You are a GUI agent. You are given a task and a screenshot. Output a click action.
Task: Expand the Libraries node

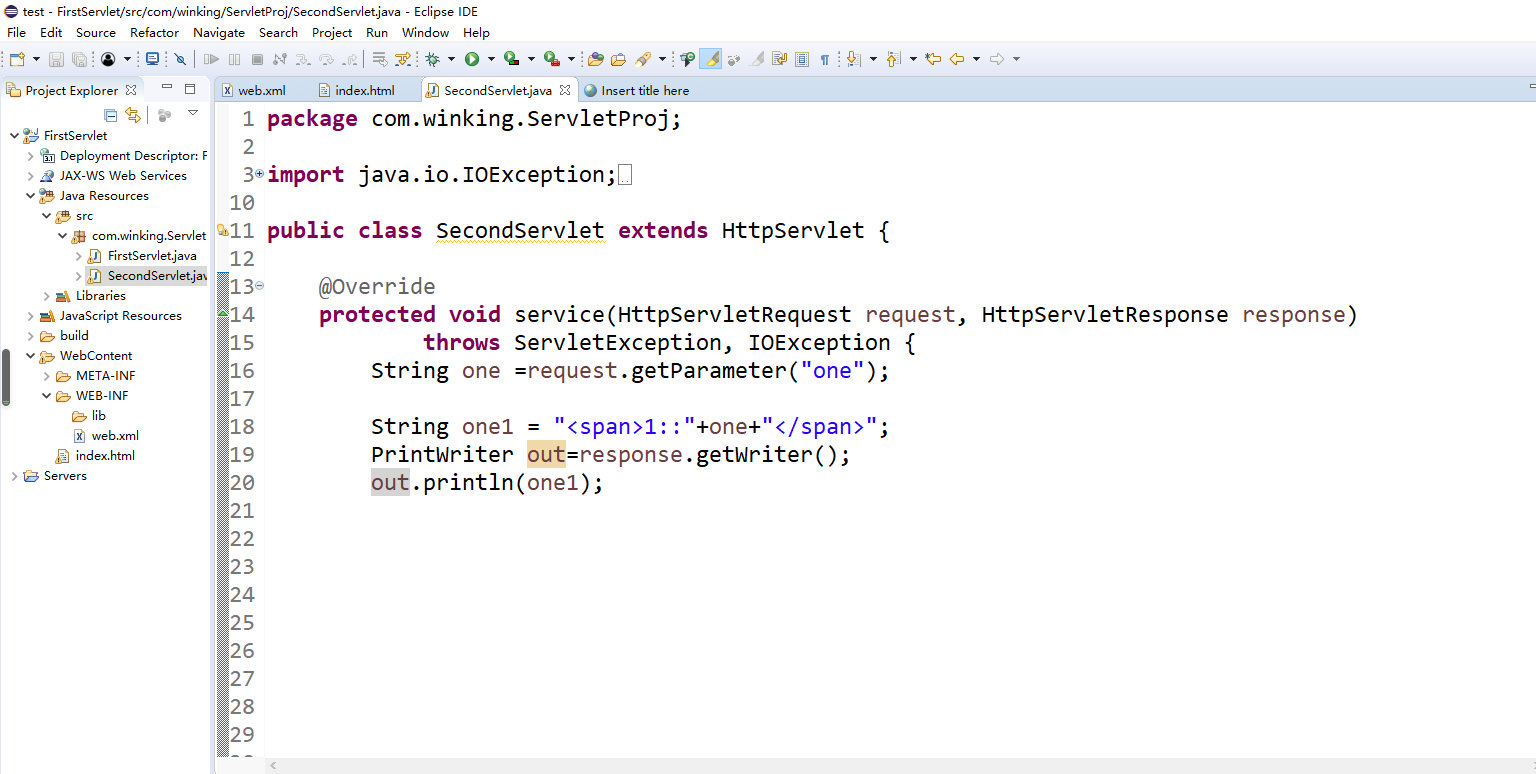tap(46, 296)
